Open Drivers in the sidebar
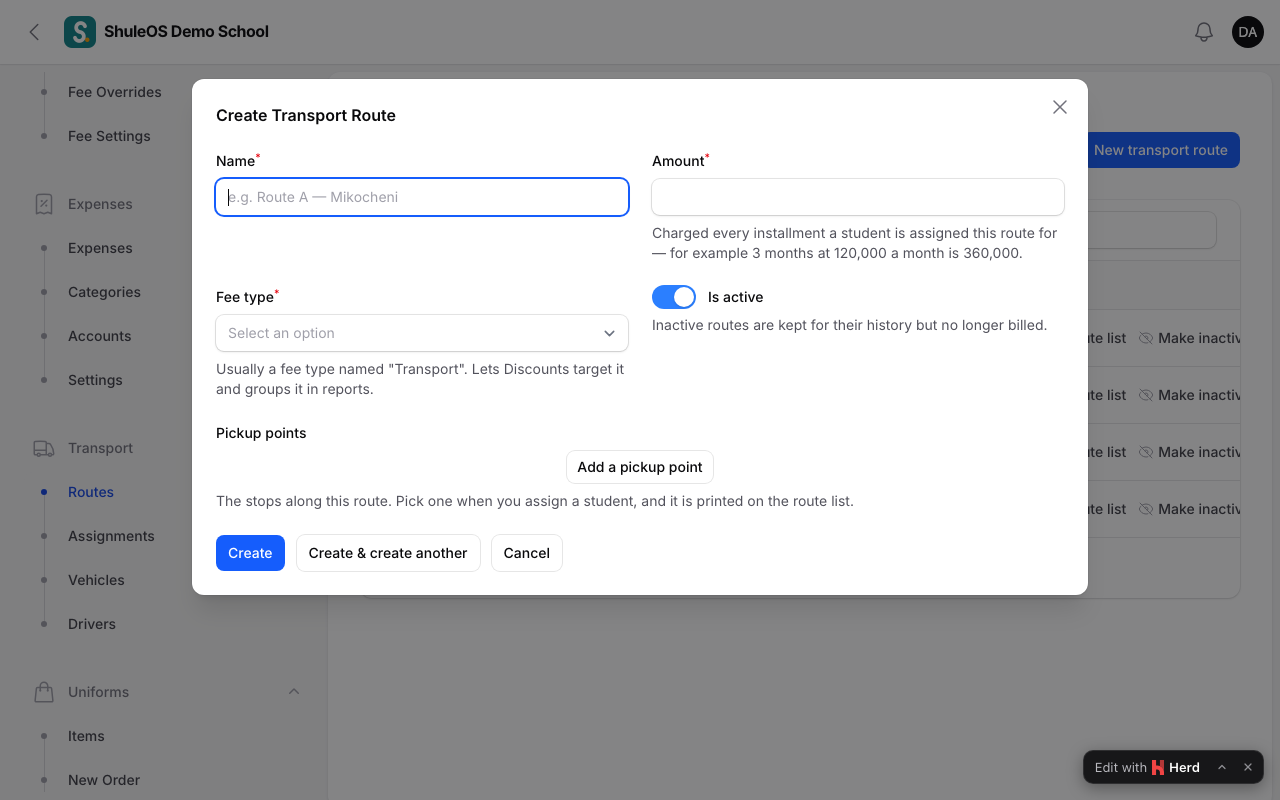The height and width of the screenshot is (800, 1280). 92,624
